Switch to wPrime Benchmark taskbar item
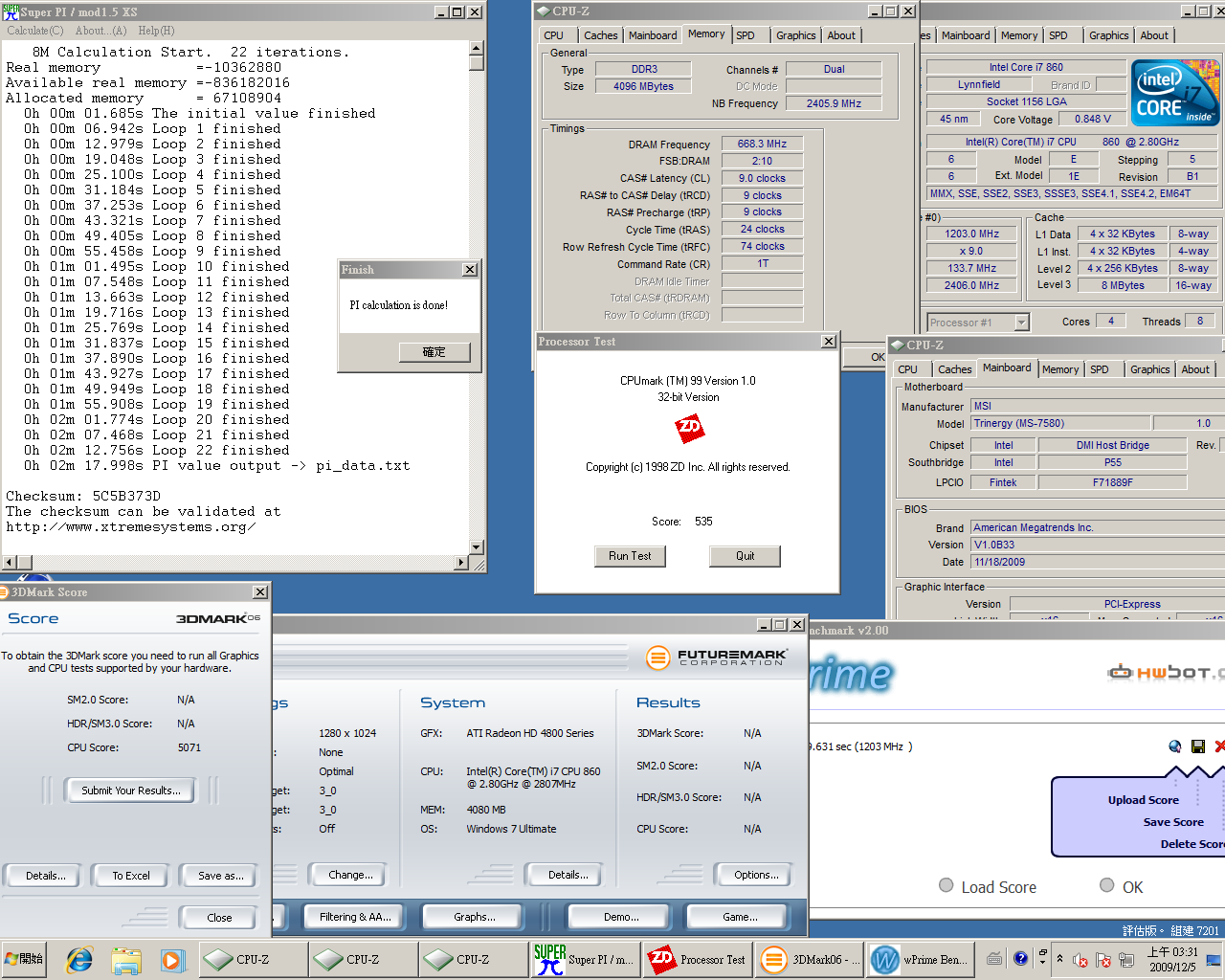 [923, 959]
